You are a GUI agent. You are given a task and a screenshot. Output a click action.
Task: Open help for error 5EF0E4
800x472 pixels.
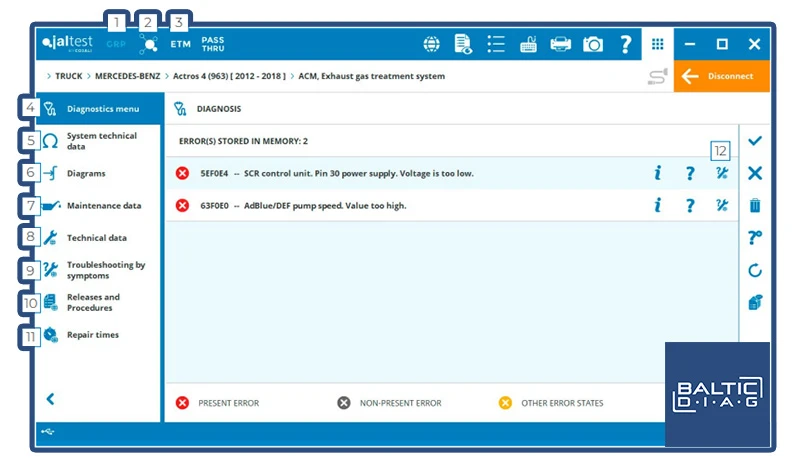click(690, 173)
